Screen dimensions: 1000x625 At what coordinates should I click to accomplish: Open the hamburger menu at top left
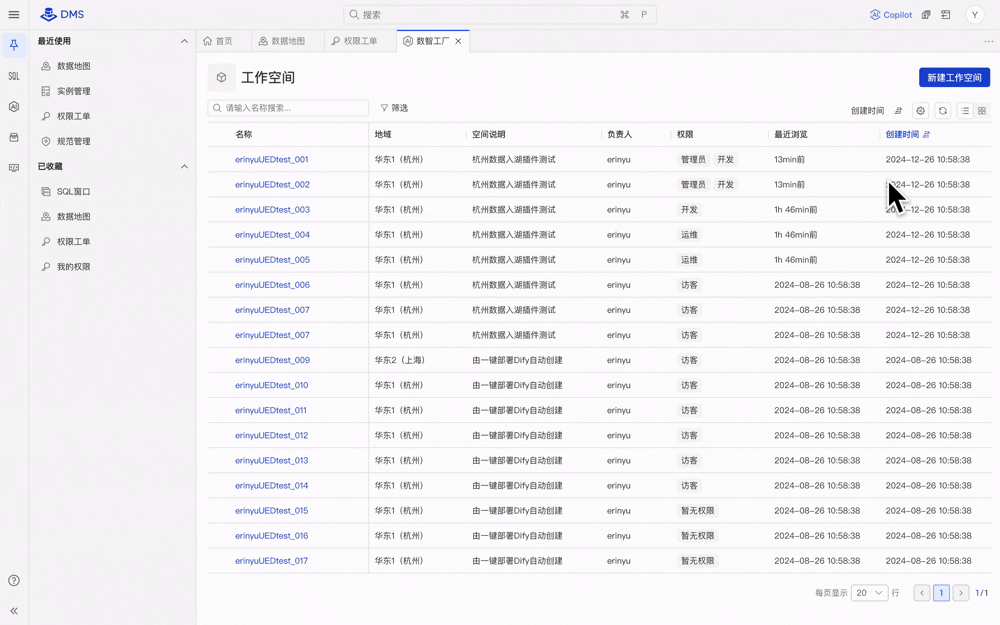tap(14, 15)
